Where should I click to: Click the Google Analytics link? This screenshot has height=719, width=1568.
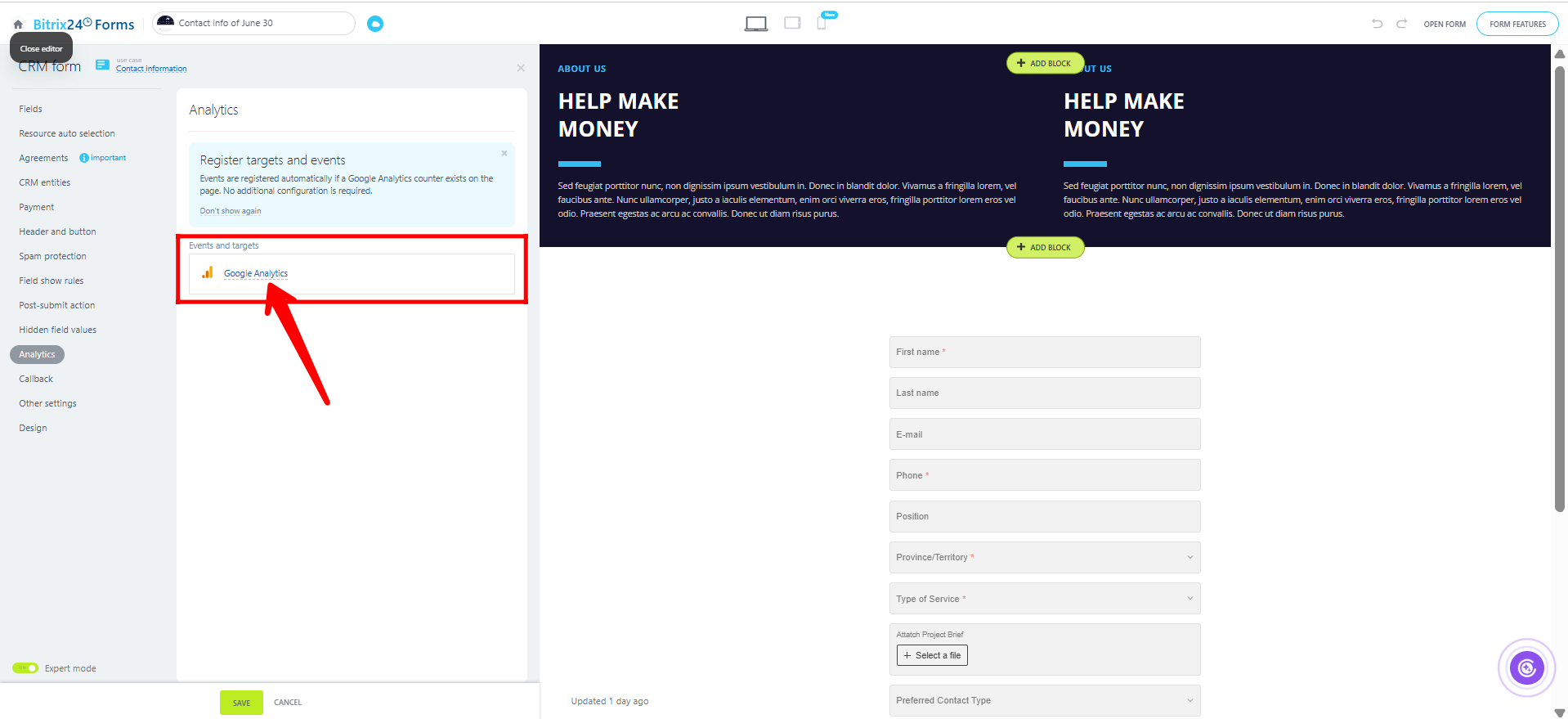point(256,273)
